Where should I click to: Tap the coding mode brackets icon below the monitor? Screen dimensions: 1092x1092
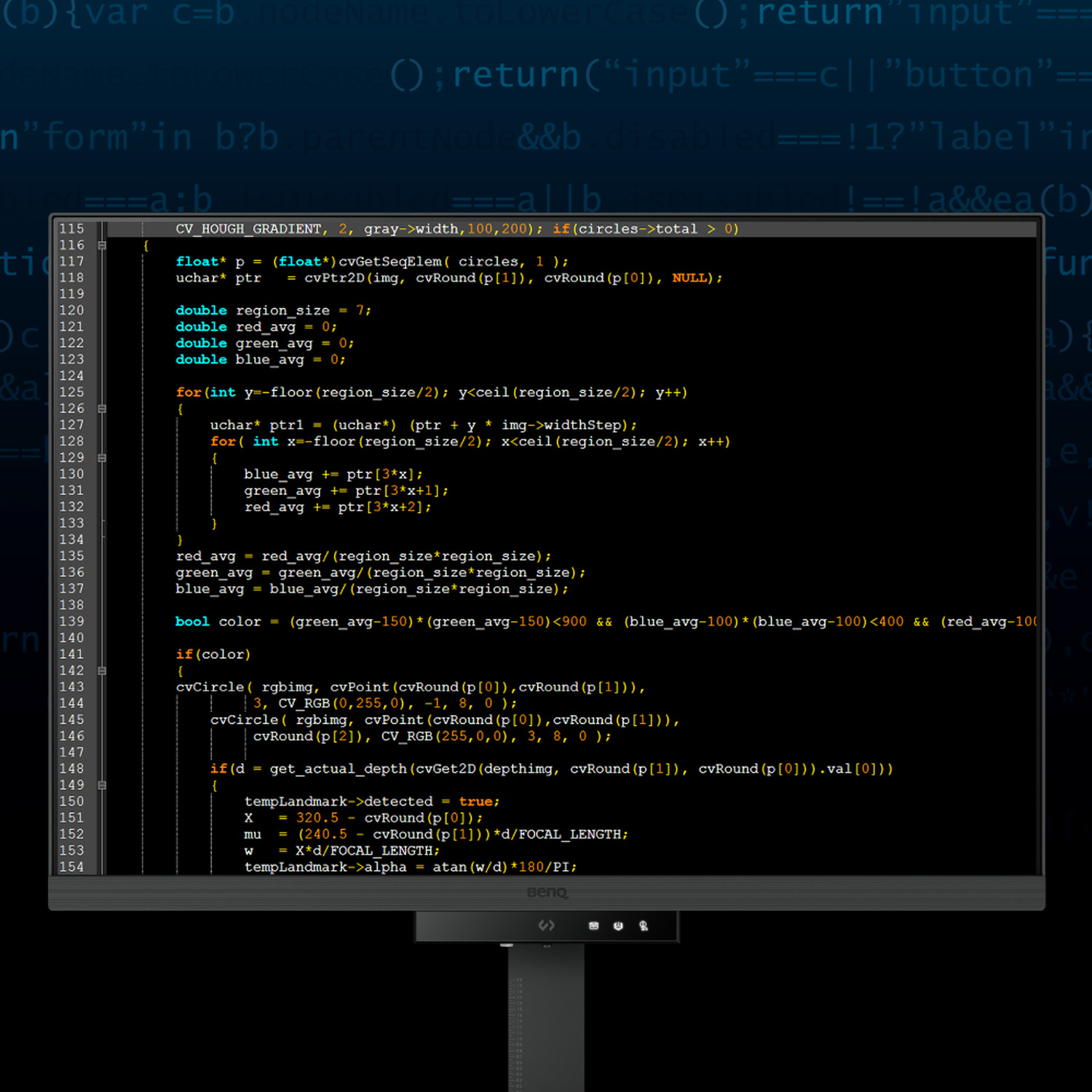point(546,925)
